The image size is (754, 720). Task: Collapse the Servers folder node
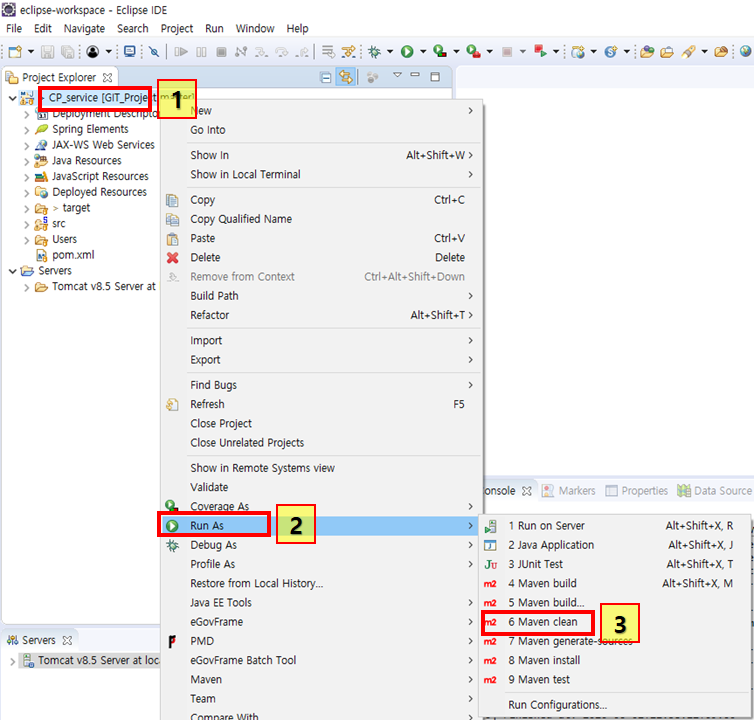(x=12, y=271)
